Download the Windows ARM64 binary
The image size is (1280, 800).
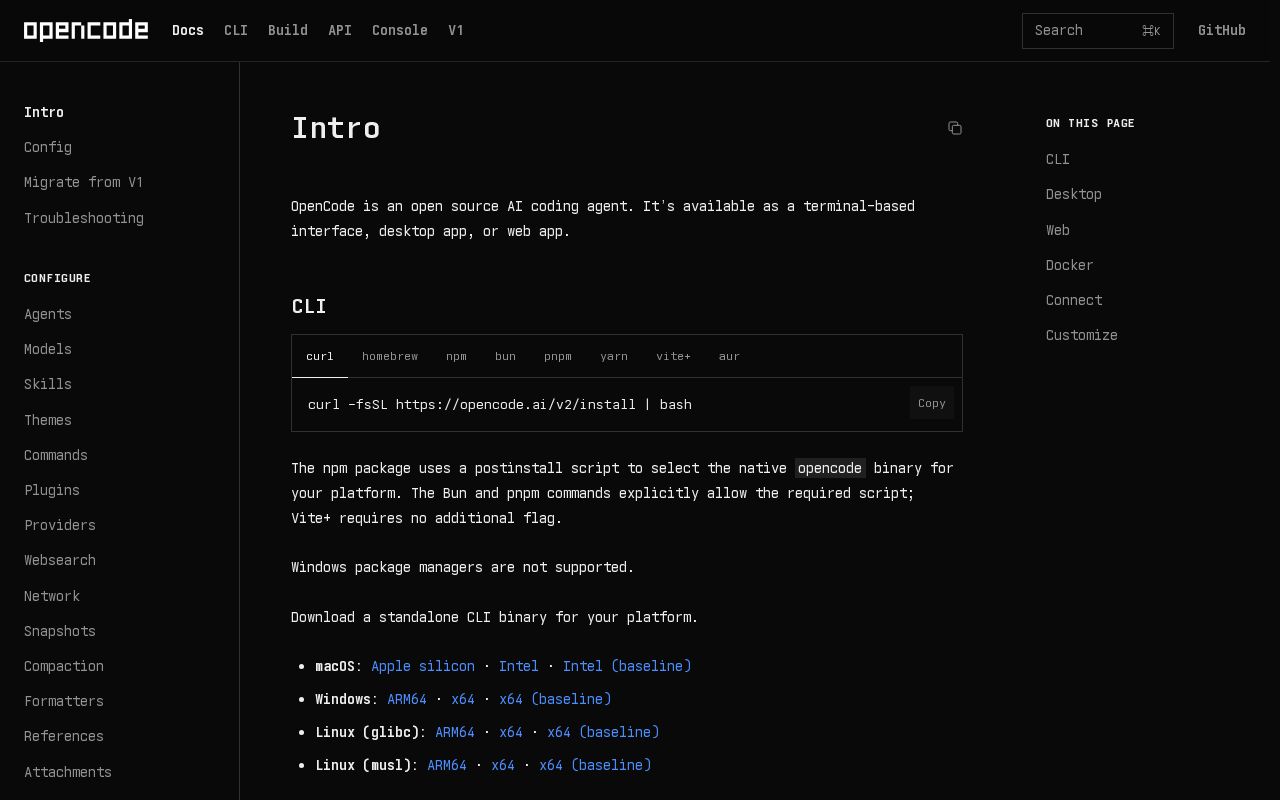click(x=407, y=699)
